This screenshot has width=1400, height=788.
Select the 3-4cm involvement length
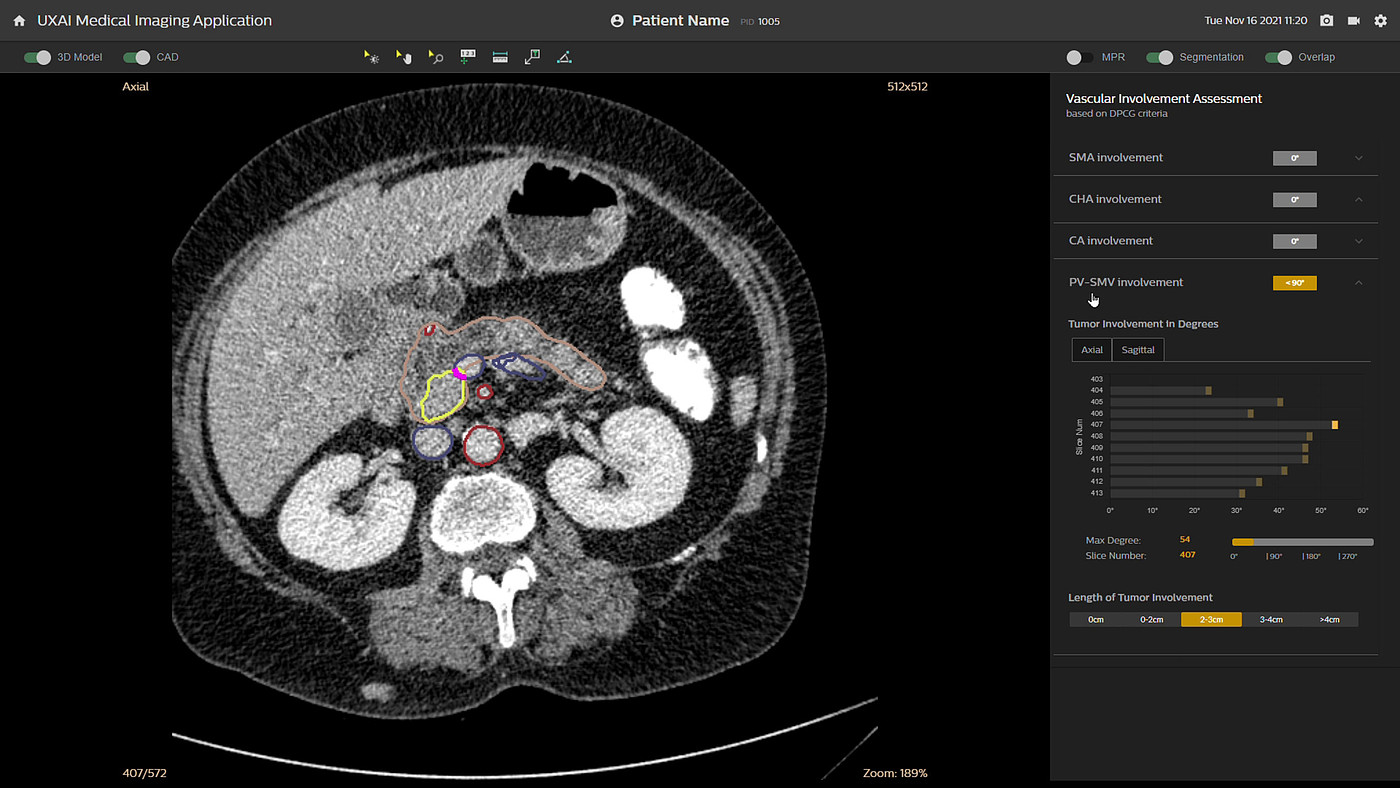(x=1271, y=620)
